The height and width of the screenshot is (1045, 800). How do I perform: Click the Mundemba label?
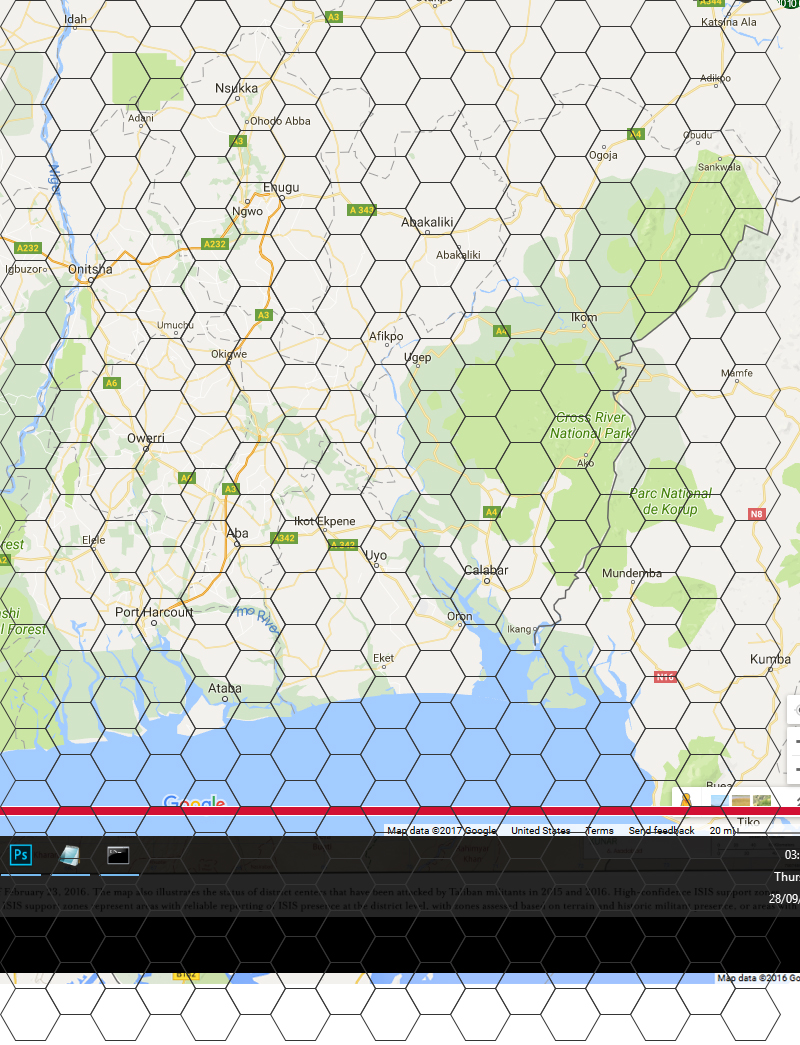pos(632,573)
